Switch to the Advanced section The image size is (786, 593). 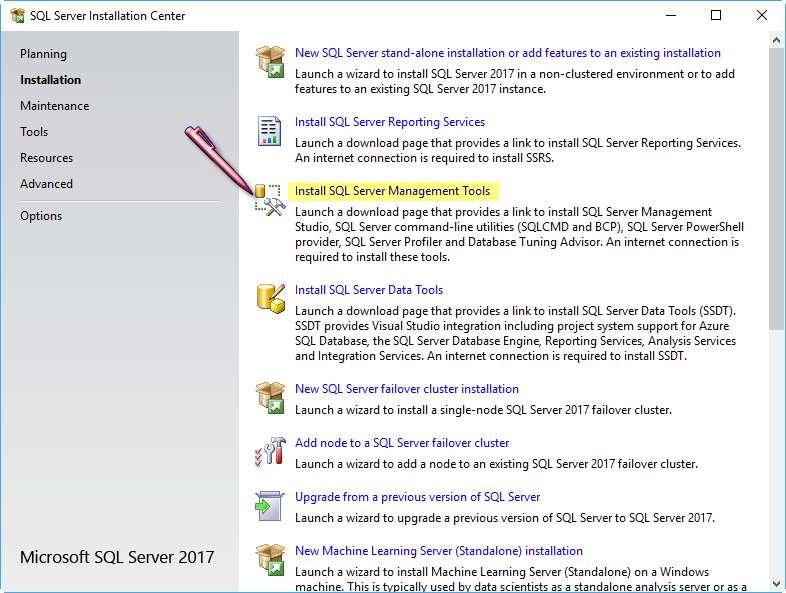coord(47,184)
